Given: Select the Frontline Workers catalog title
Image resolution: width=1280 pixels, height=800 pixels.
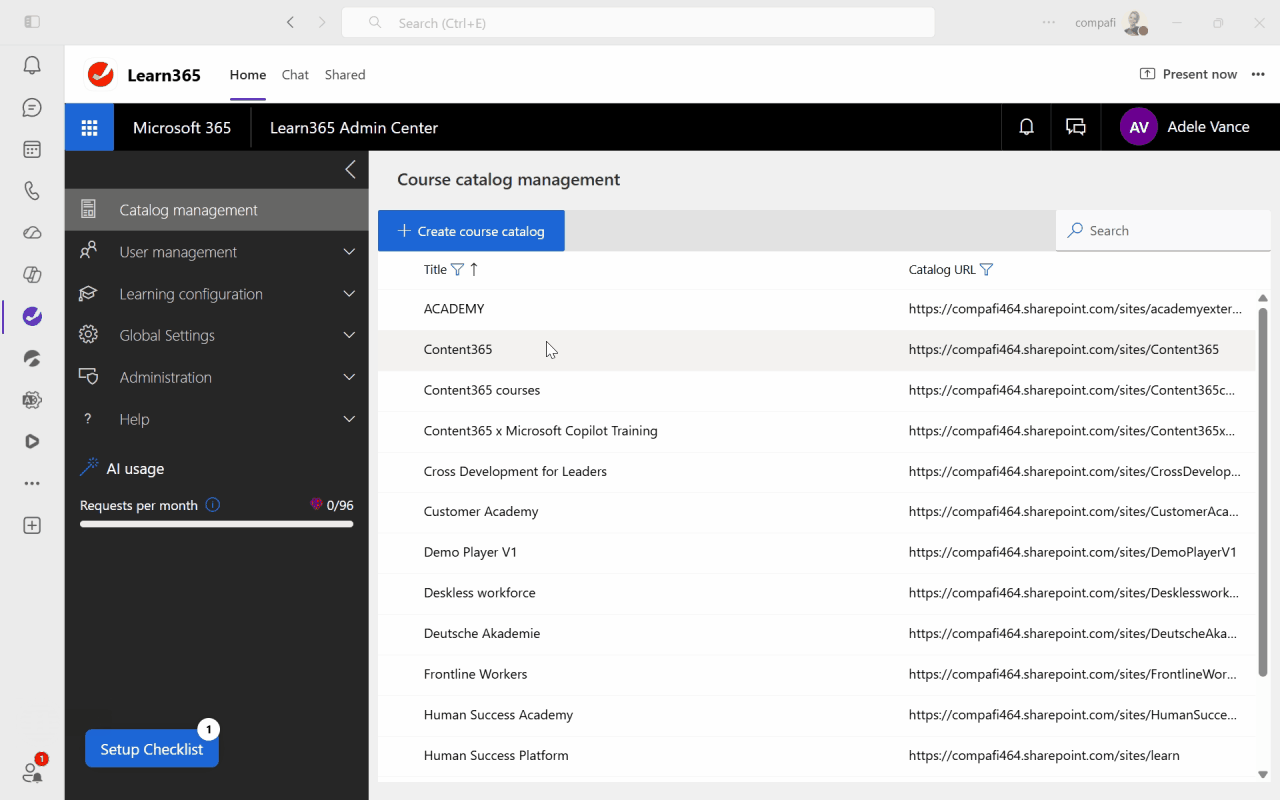Looking at the screenshot, I should pos(475,674).
